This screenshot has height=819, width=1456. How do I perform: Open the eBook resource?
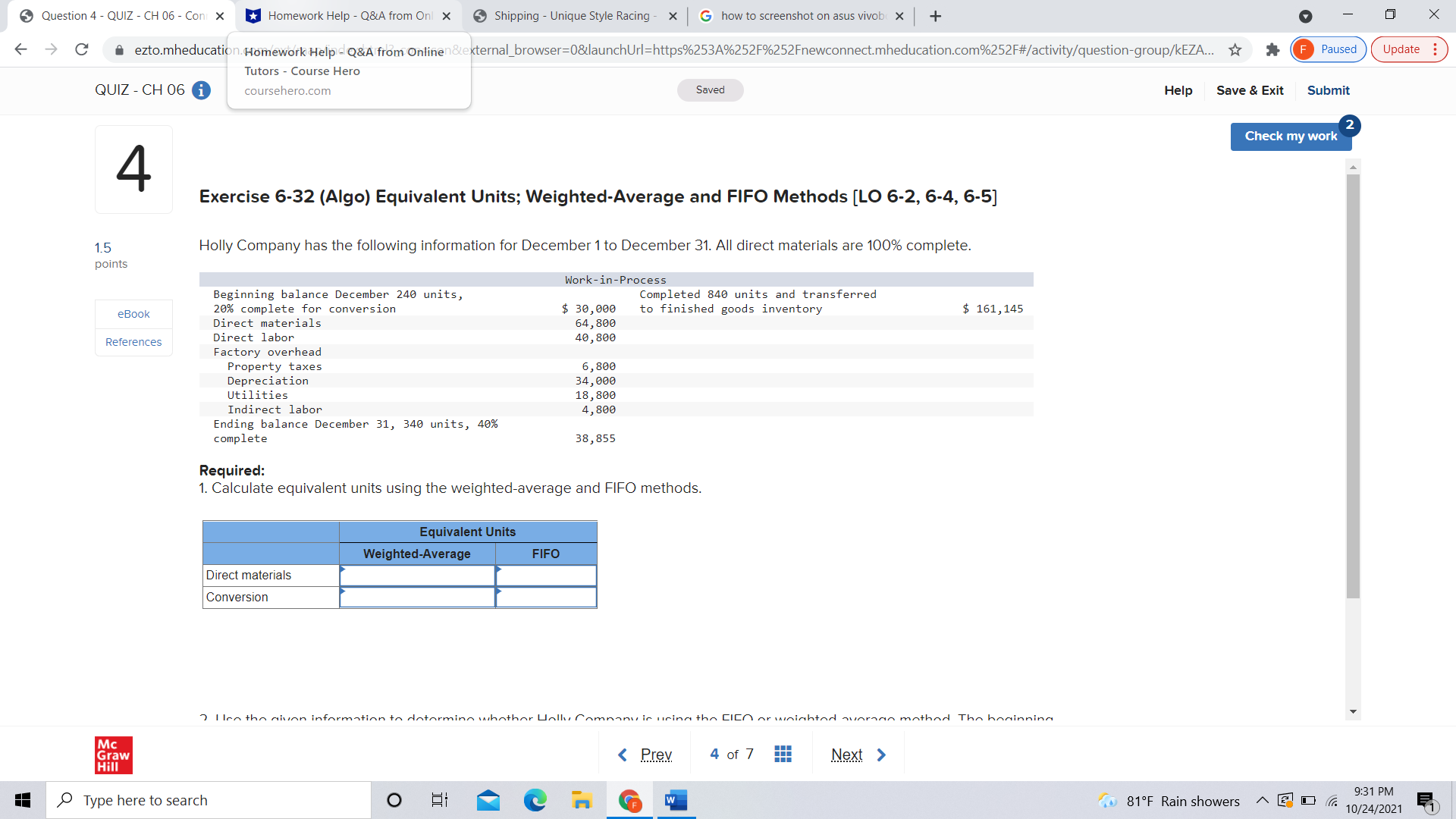133,313
